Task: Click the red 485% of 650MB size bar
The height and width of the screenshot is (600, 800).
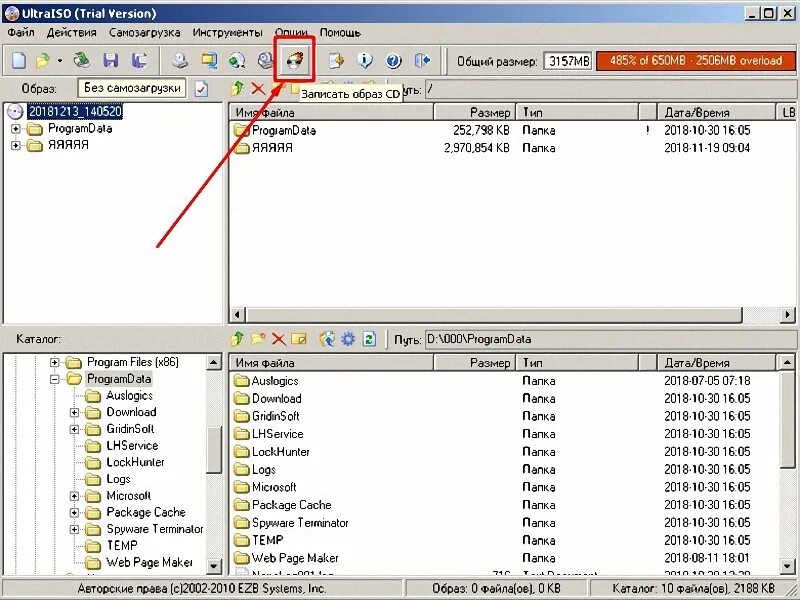Action: [x=696, y=61]
